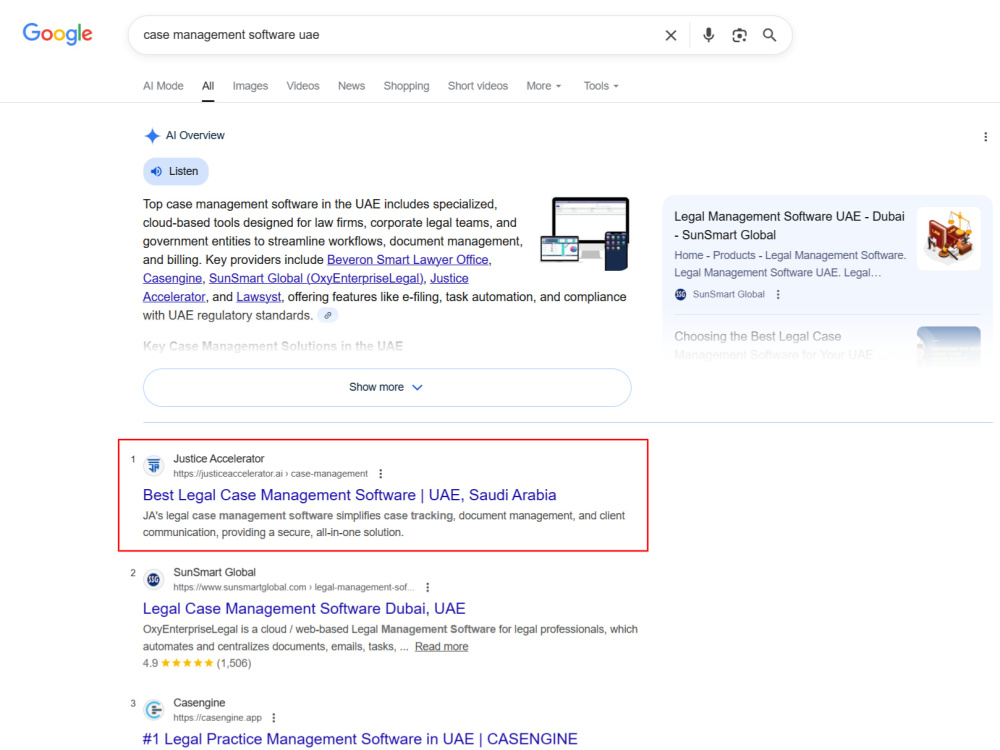Click the 4.9 star rating line
This screenshot has height=750, width=1000.
click(197, 663)
